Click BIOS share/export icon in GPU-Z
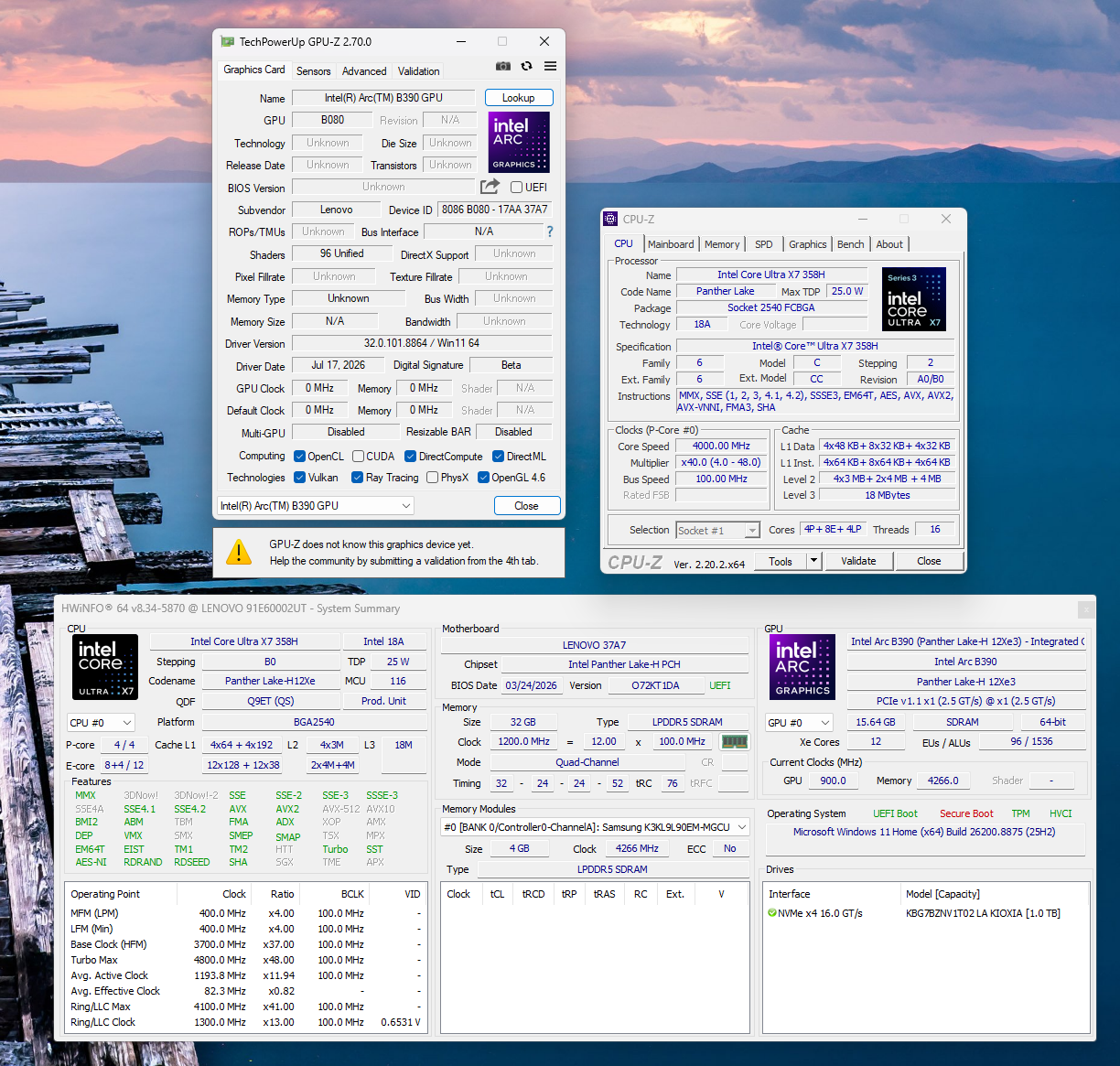Screen dimensions: 1120x1066 pos(490,187)
